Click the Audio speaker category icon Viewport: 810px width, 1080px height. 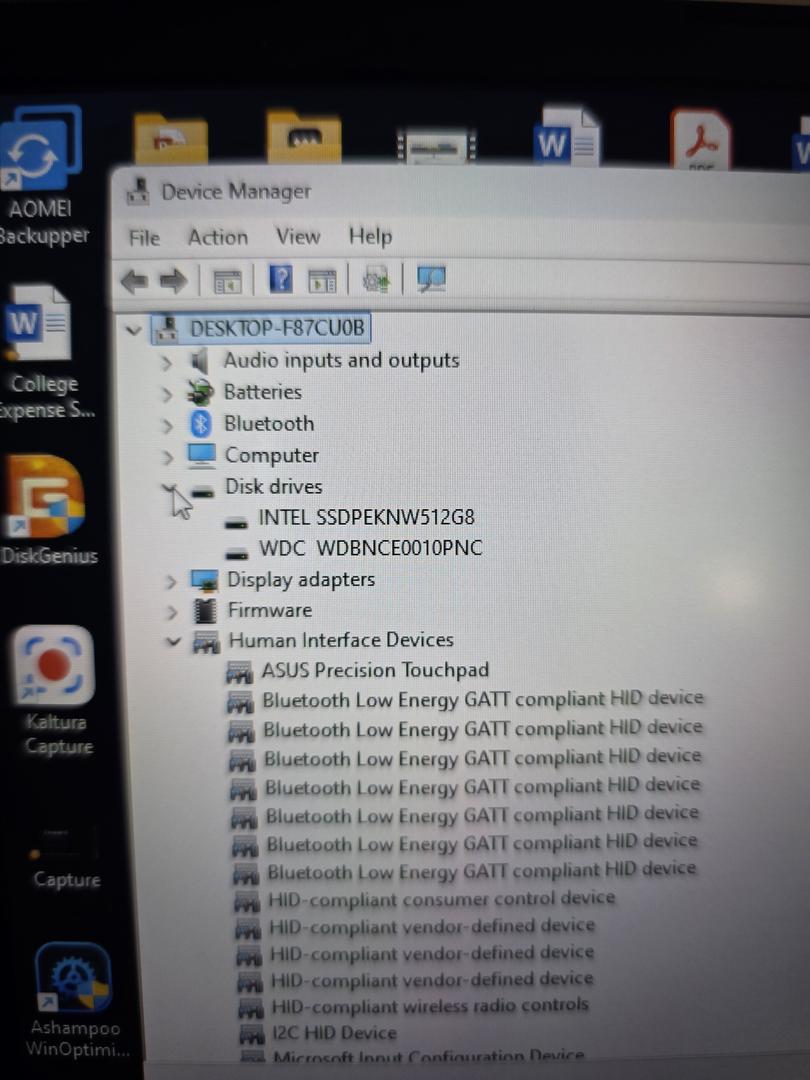(200, 360)
